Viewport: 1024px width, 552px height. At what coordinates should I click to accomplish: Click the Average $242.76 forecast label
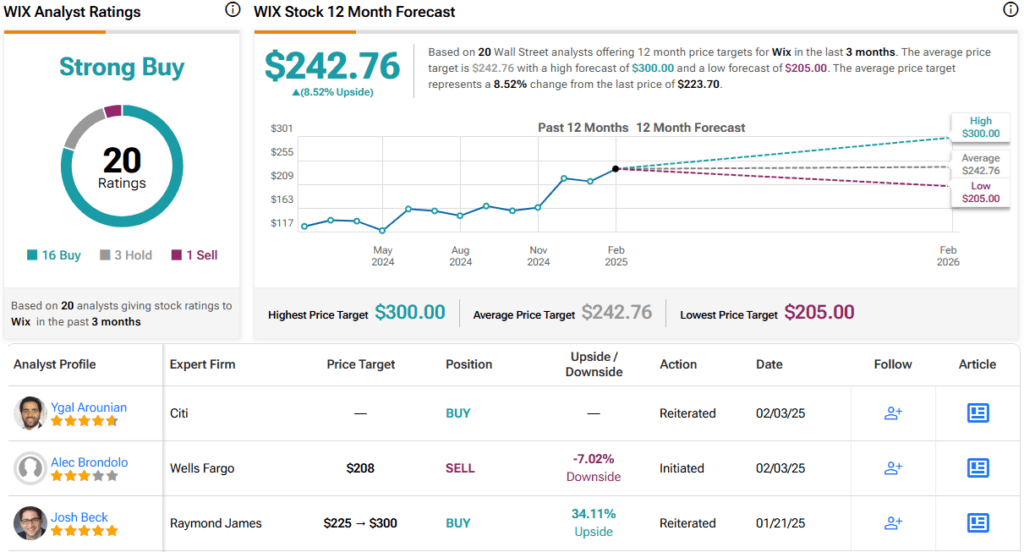point(980,164)
